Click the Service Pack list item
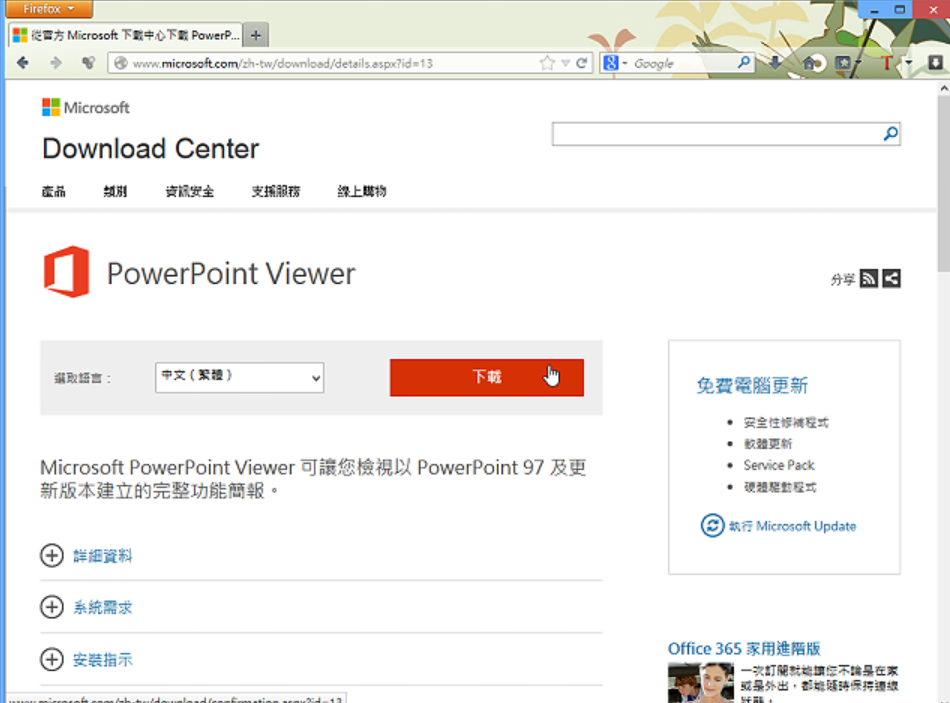Image resolution: width=950 pixels, height=703 pixels. [x=779, y=465]
